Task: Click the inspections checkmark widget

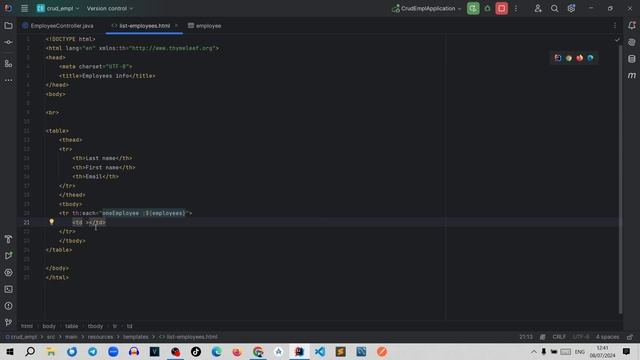Action: pyautogui.click(x=617, y=40)
